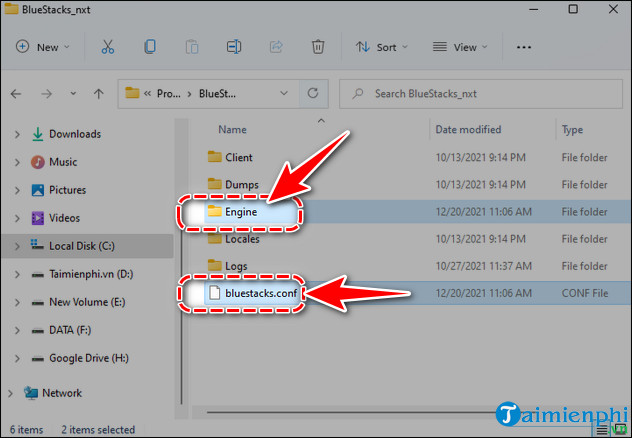Expand the Videos tree node
This screenshot has height=438, width=632.
click(17, 218)
